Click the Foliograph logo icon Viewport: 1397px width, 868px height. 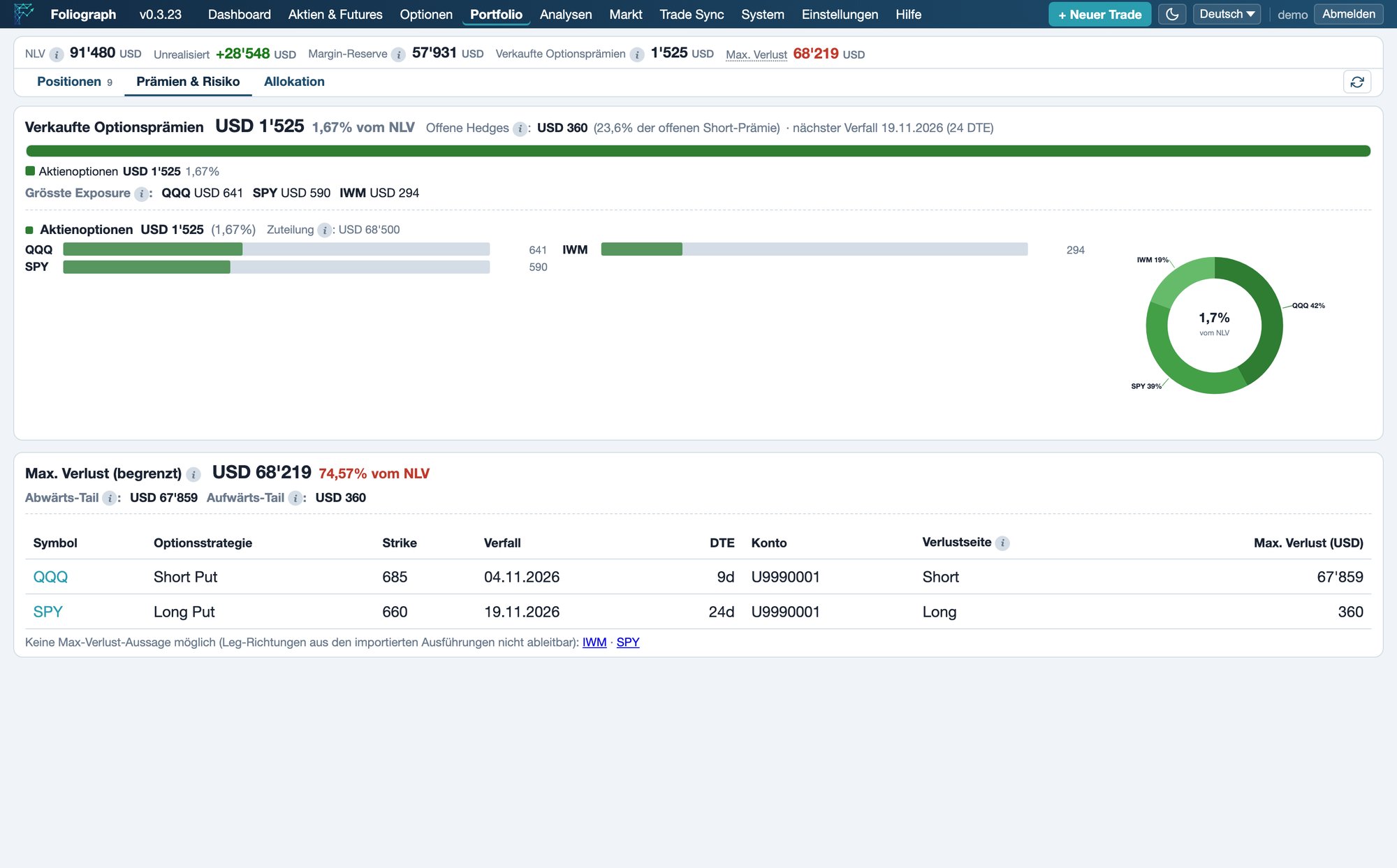click(24, 13)
